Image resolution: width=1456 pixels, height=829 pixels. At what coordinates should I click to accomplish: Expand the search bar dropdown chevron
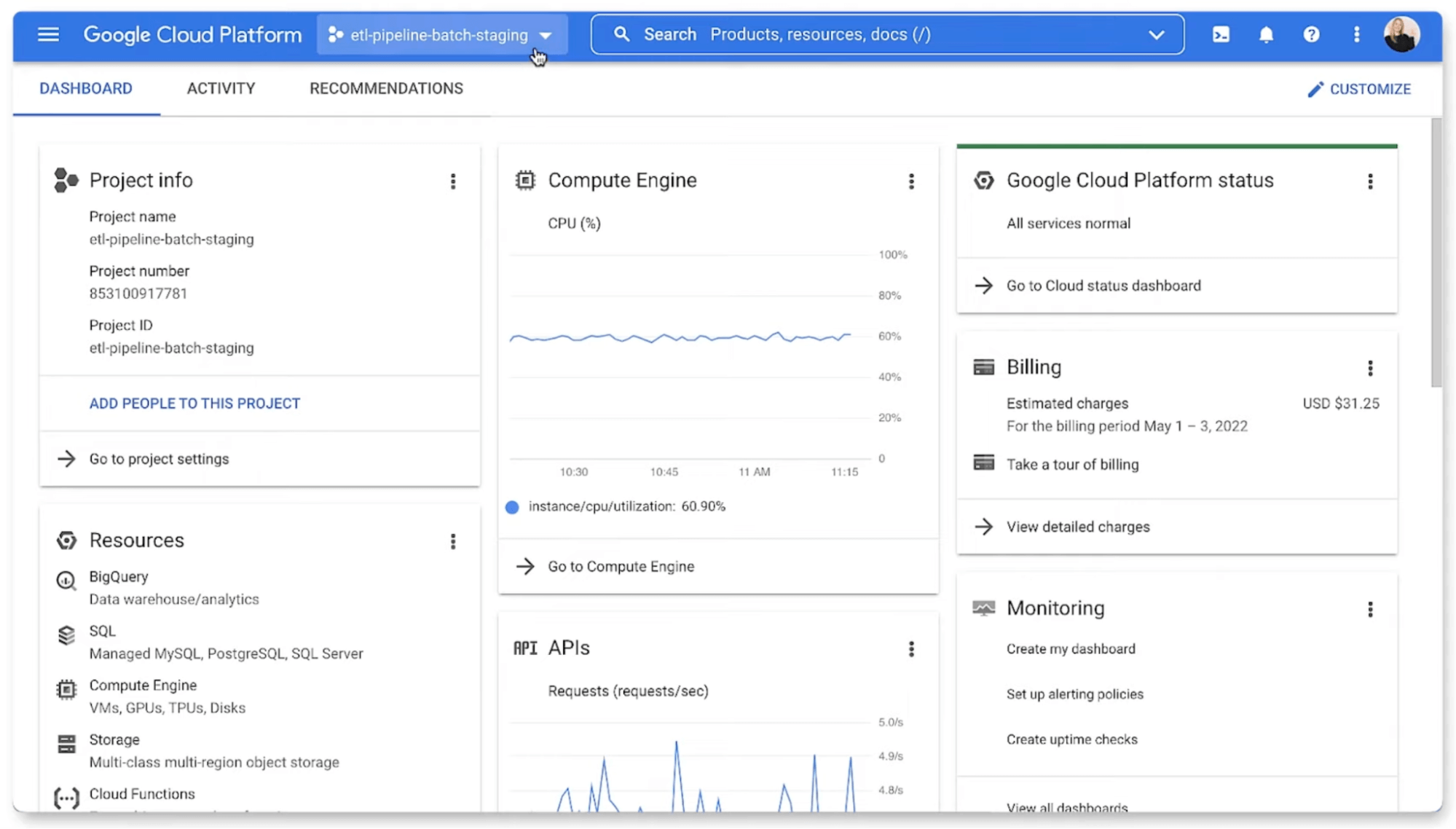pyautogui.click(x=1156, y=34)
